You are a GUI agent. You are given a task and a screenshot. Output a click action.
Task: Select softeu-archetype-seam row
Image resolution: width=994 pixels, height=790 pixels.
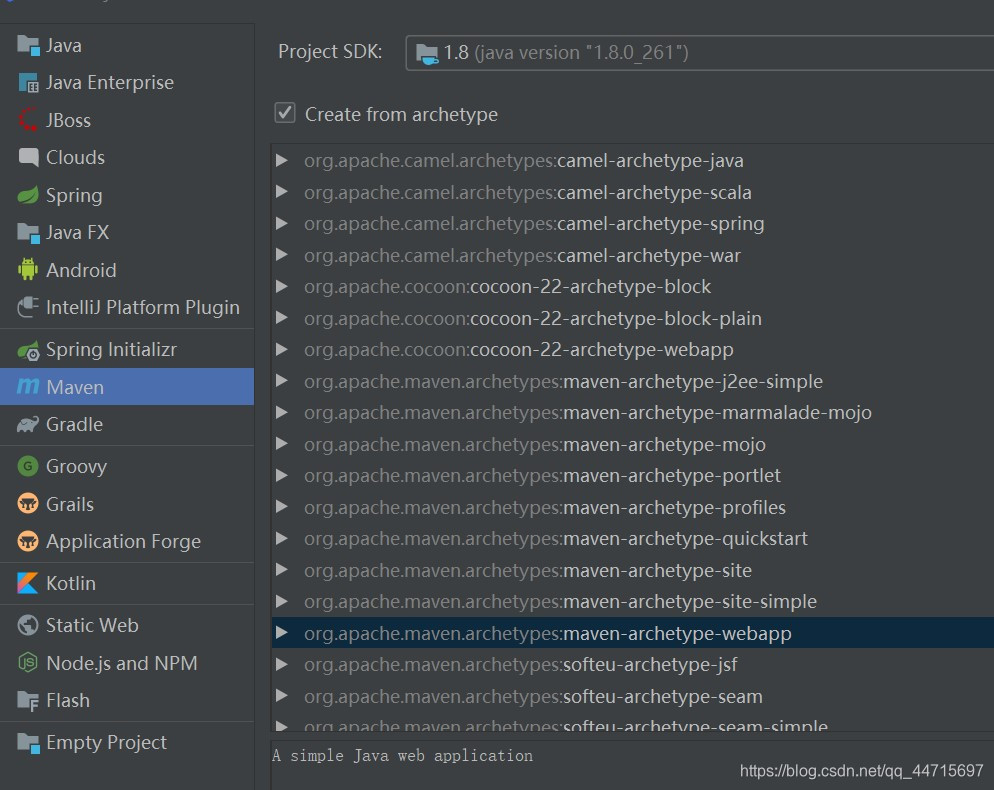pyautogui.click(x=633, y=696)
